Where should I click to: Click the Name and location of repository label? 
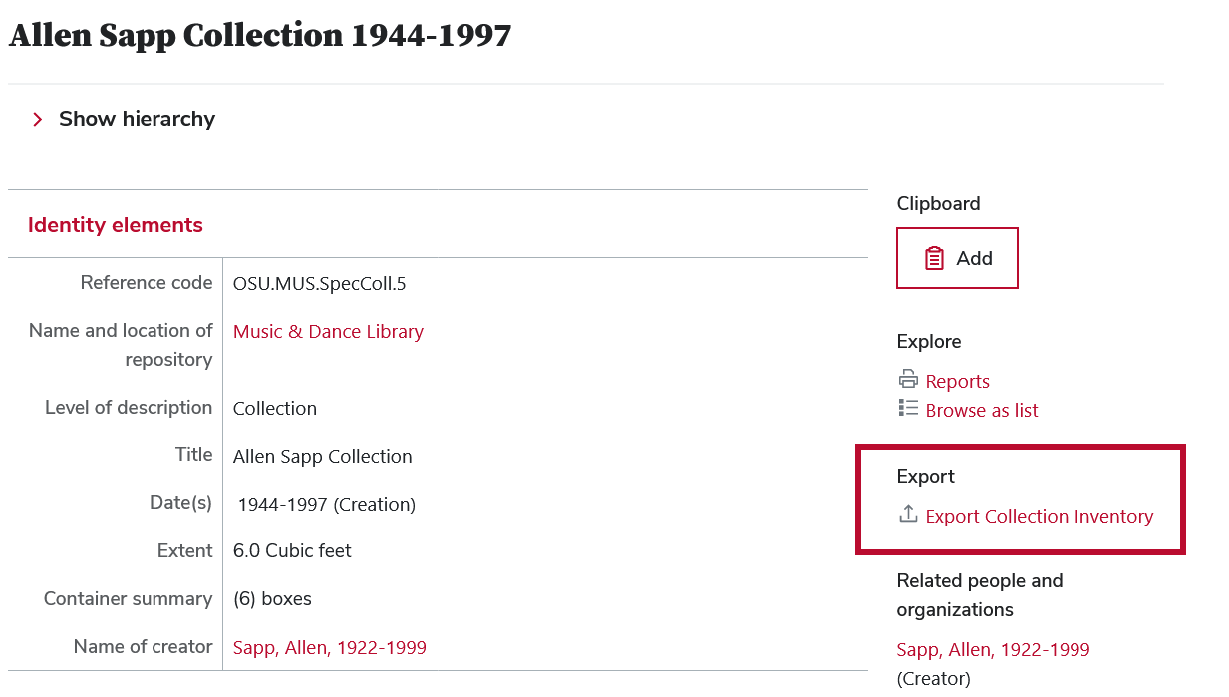coord(121,344)
